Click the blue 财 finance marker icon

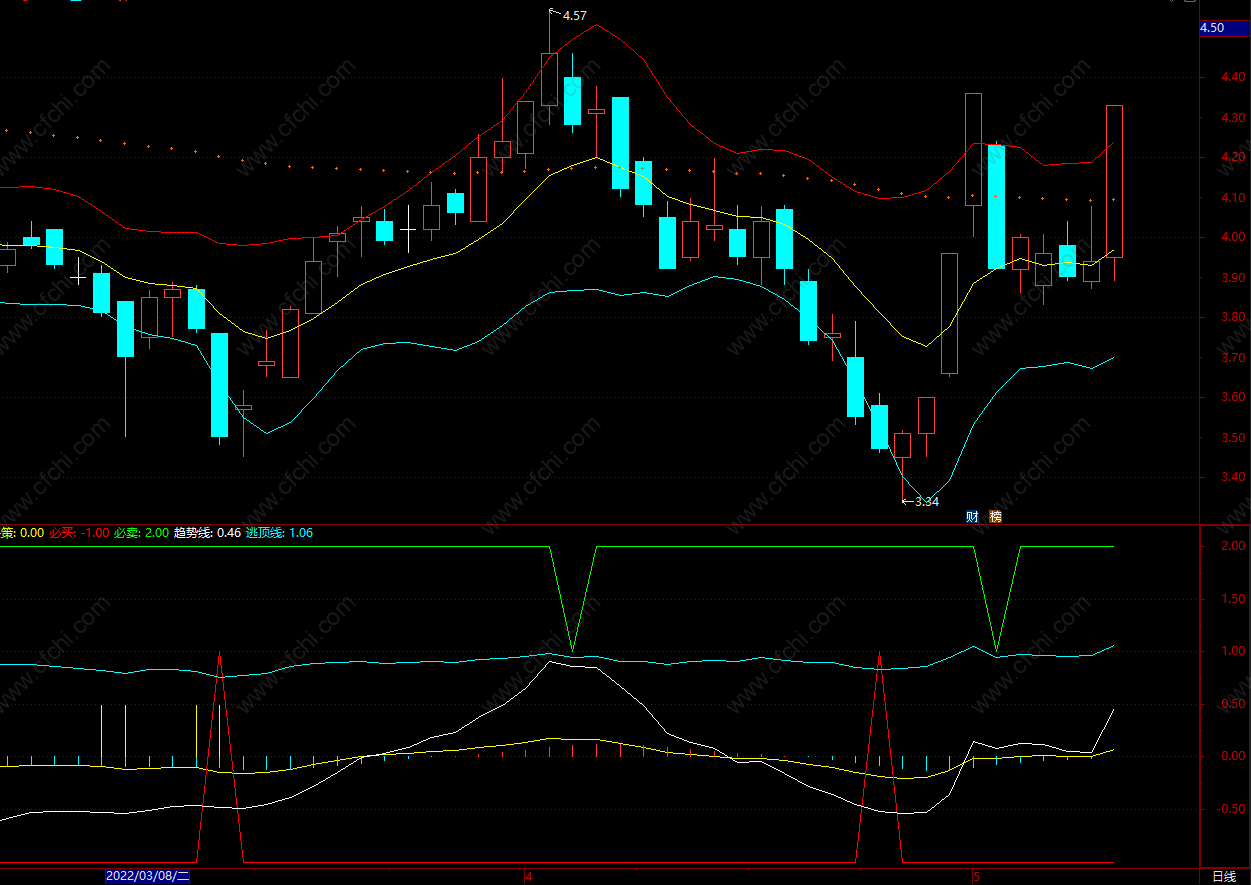[x=972, y=517]
